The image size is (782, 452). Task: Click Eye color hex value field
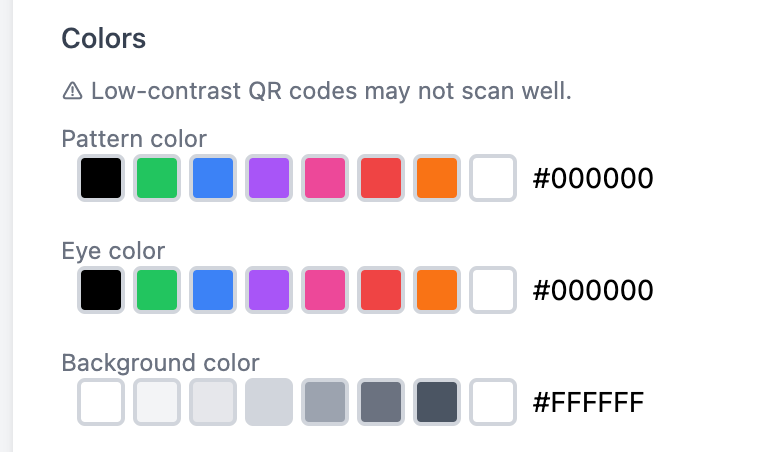[593, 291]
